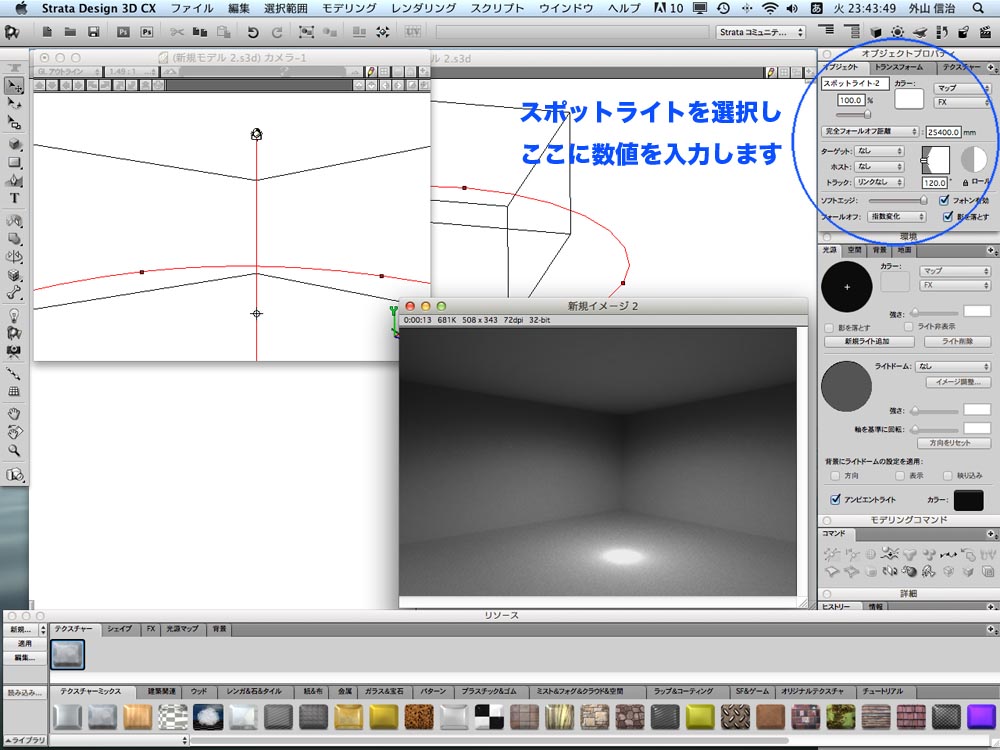The height and width of the screenshot is (750, 1000).
Task: Open the トラック dropdown
Action: coord(879,182)
